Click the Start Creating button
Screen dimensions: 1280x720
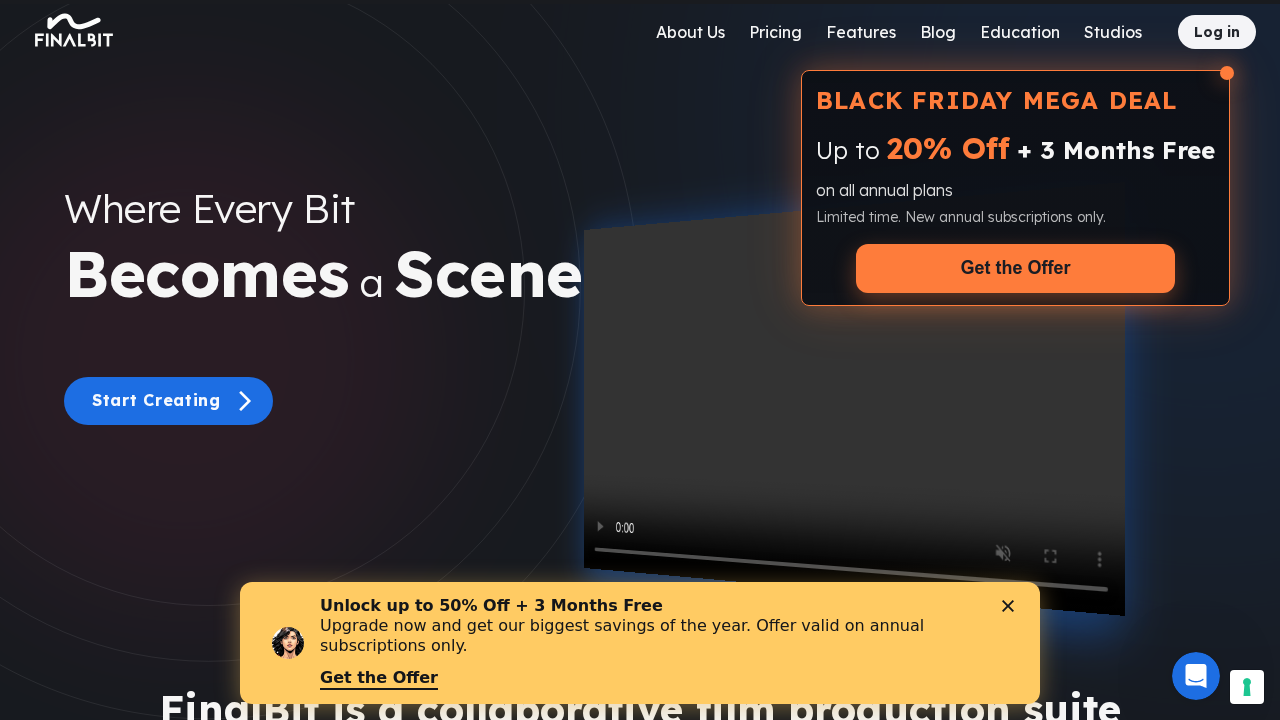168,401
